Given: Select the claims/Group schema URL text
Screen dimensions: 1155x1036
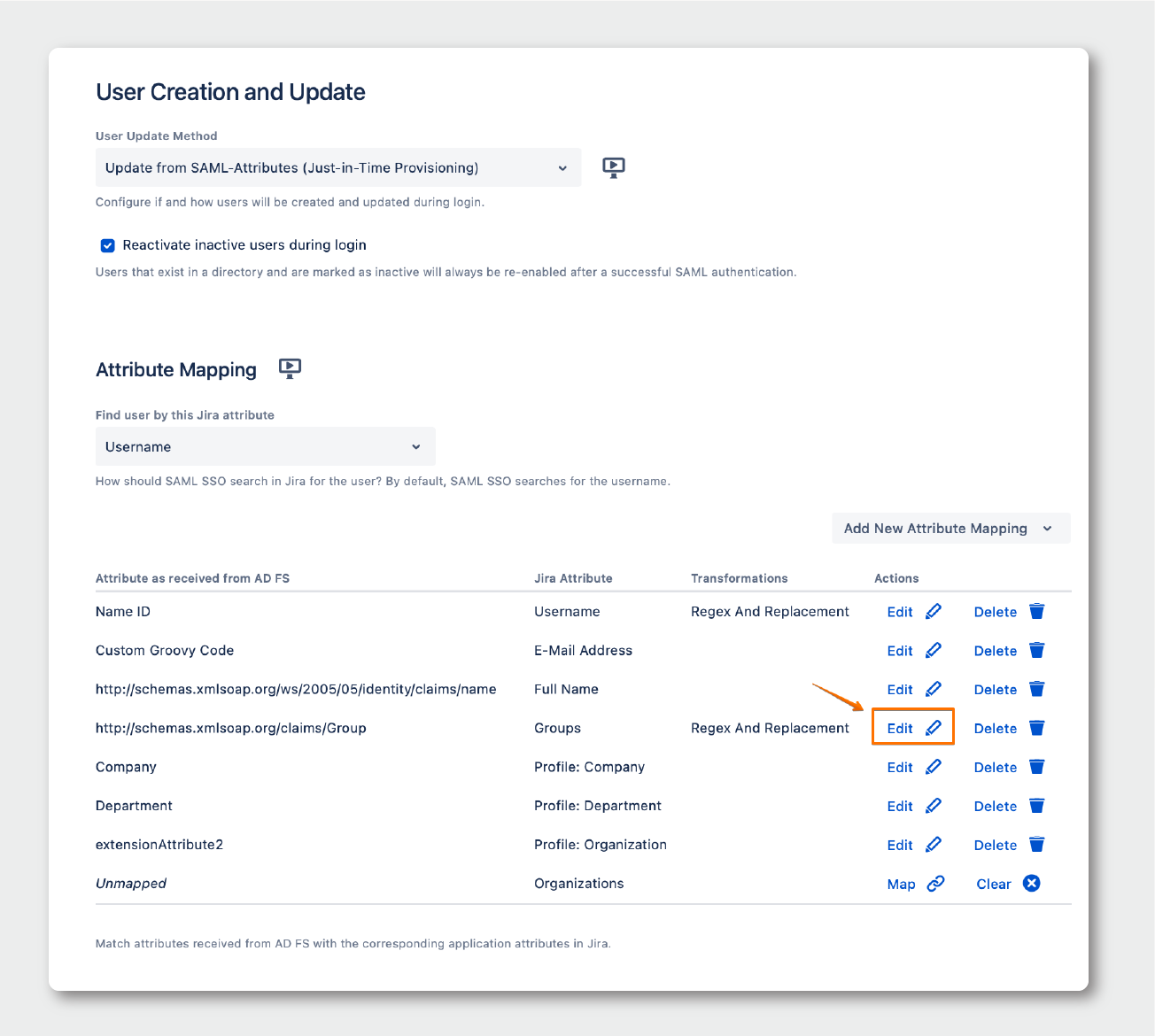Looking at the screenshot, I should click(231, 729).
